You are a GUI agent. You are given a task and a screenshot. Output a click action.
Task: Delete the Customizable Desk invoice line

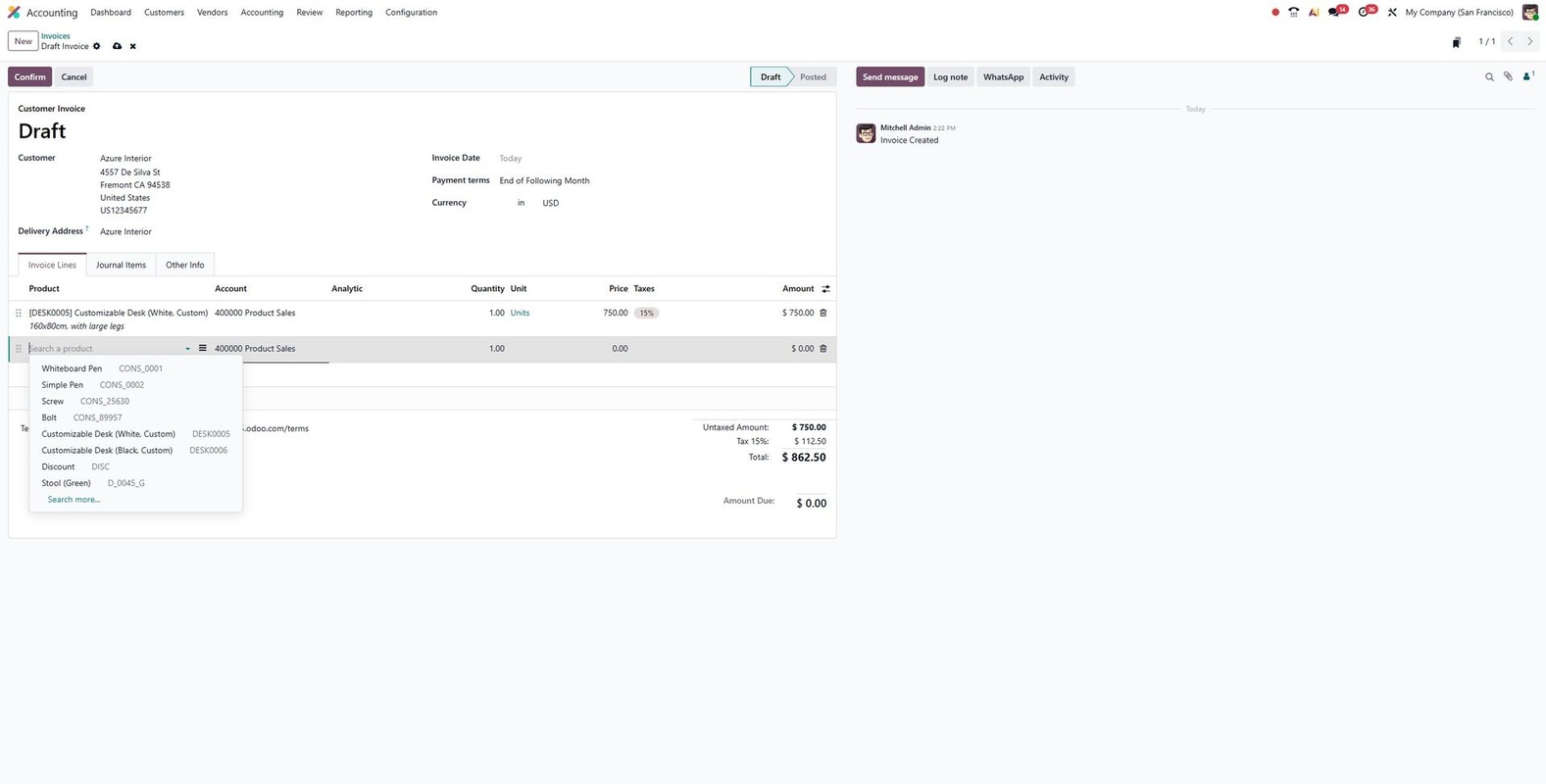[823, 313]
